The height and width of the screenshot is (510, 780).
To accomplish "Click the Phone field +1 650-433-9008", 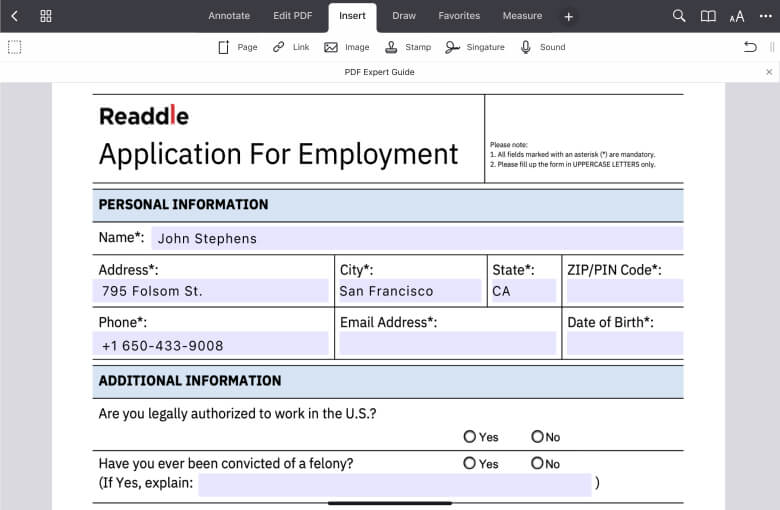I will [210, 344].
